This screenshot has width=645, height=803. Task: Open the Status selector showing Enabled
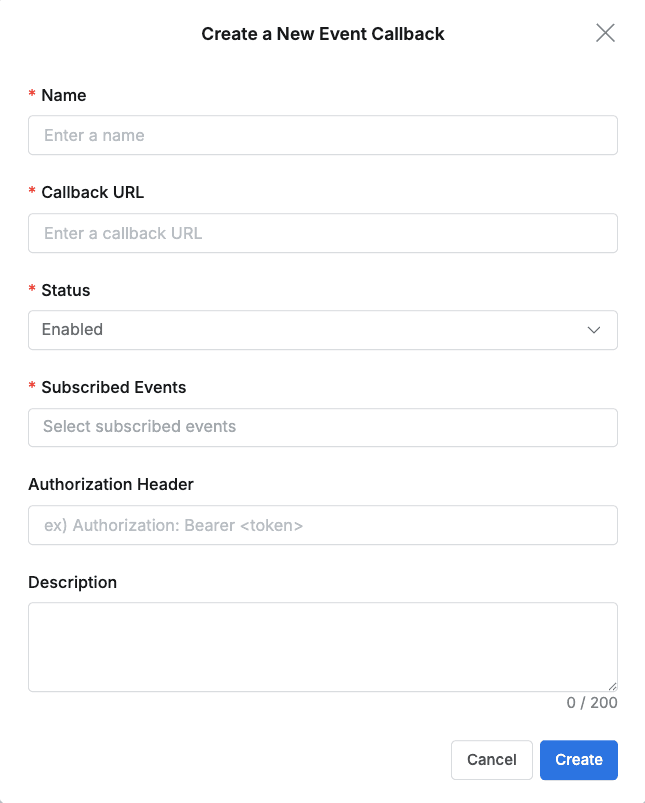pyautogui.click(x=322, y=330)
